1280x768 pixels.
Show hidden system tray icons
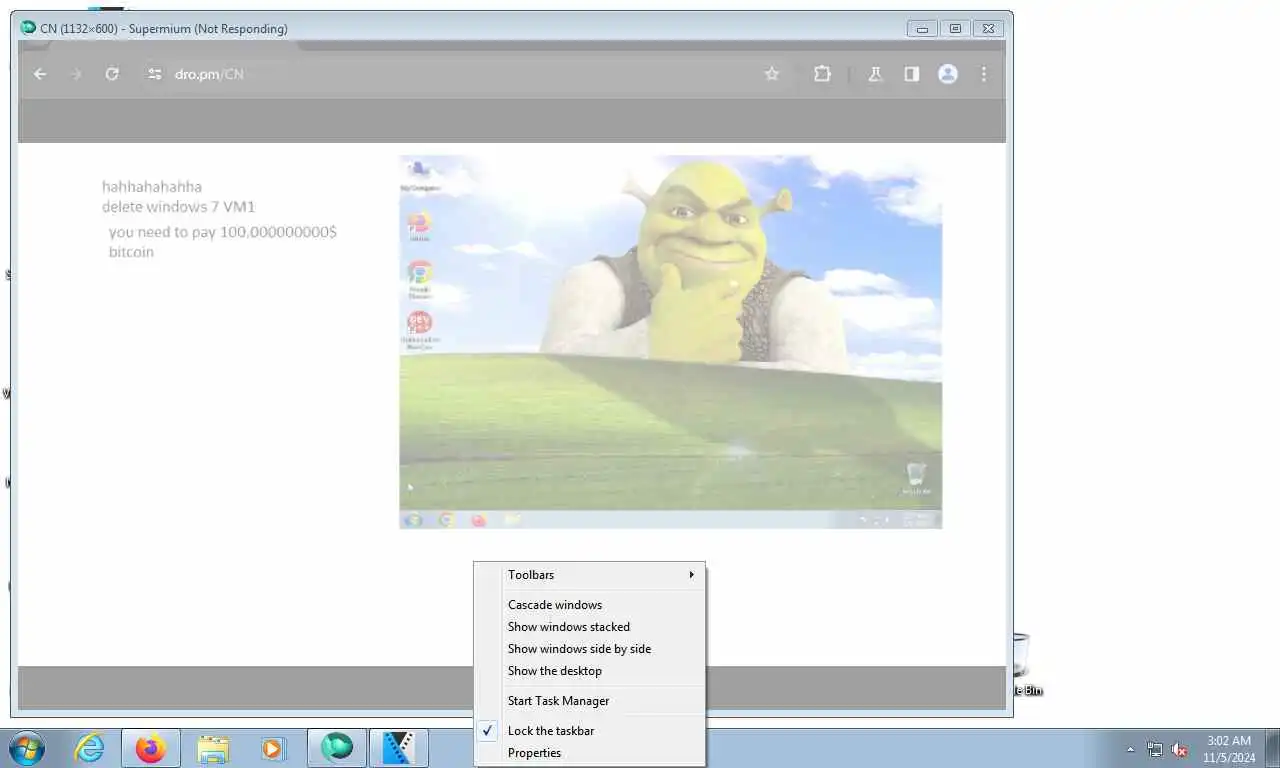(x=1131, y=749)
